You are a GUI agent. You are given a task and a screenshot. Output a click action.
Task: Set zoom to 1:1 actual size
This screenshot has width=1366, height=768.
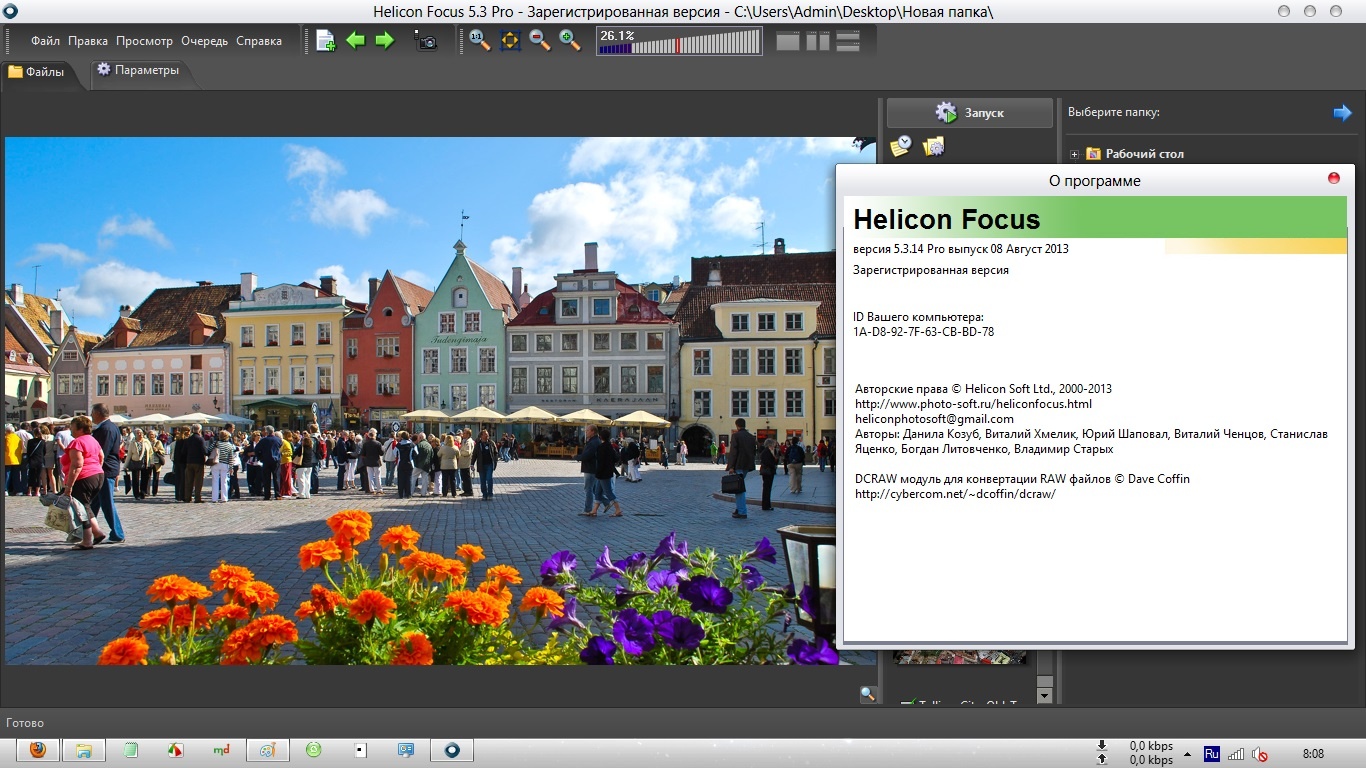[480, 41]
